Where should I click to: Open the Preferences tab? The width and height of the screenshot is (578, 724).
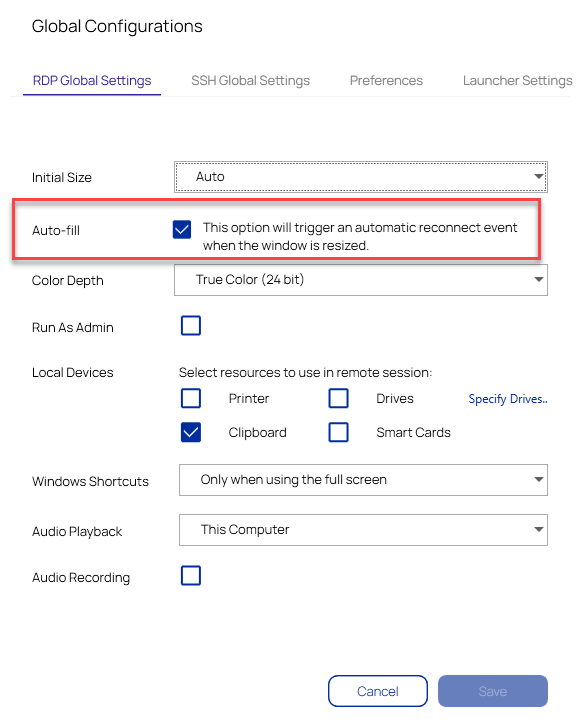386,81
